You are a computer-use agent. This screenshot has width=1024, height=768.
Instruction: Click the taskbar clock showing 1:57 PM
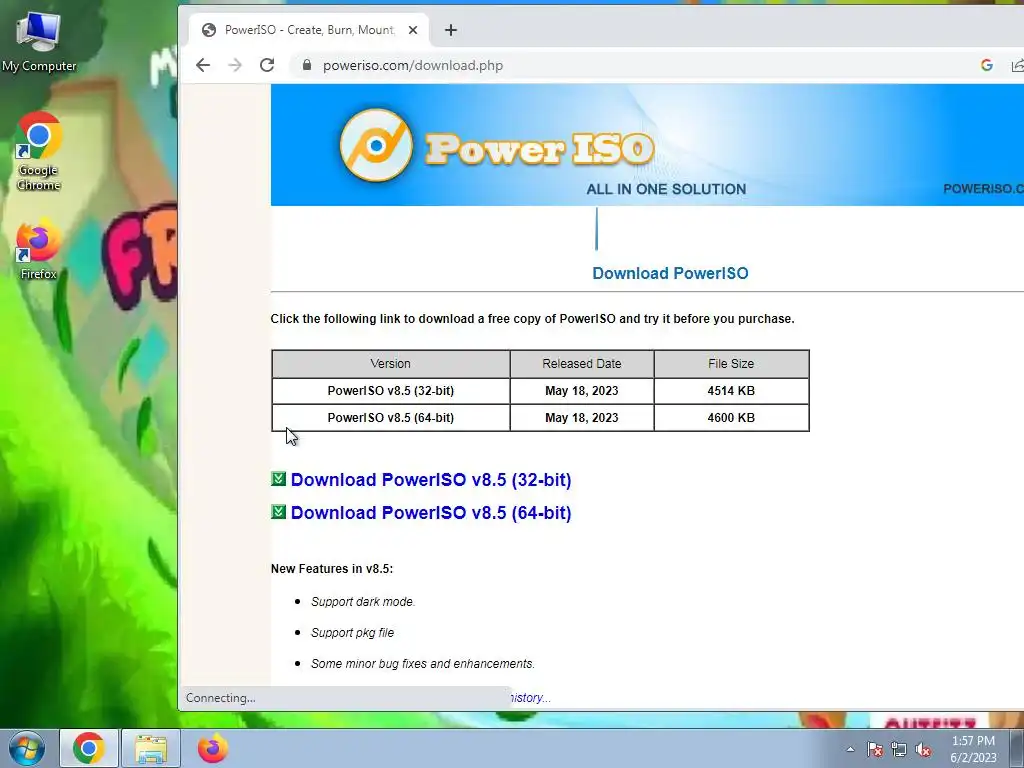pos(973,749)
